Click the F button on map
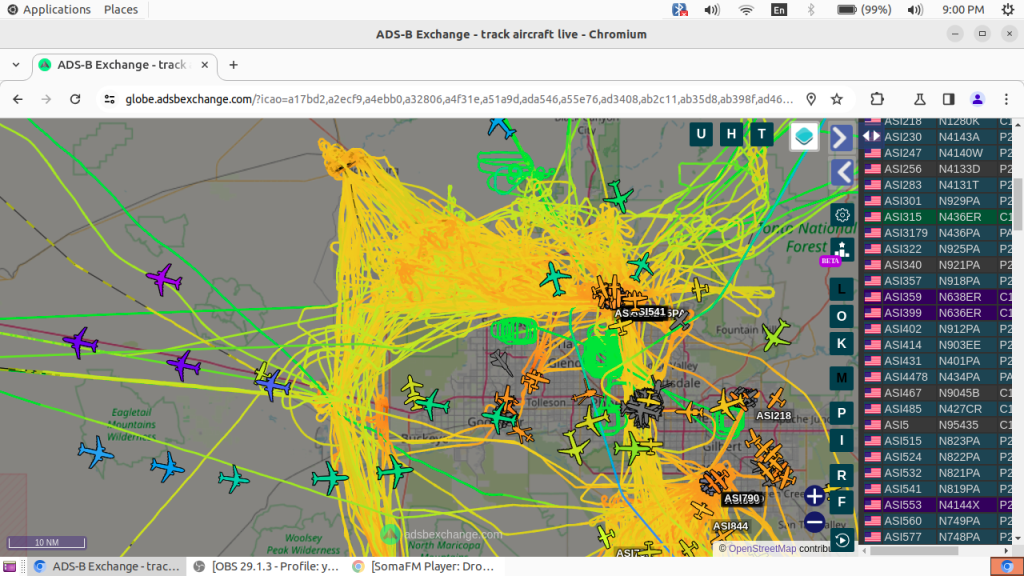The image size is (1024, 576). pos(841,502)
